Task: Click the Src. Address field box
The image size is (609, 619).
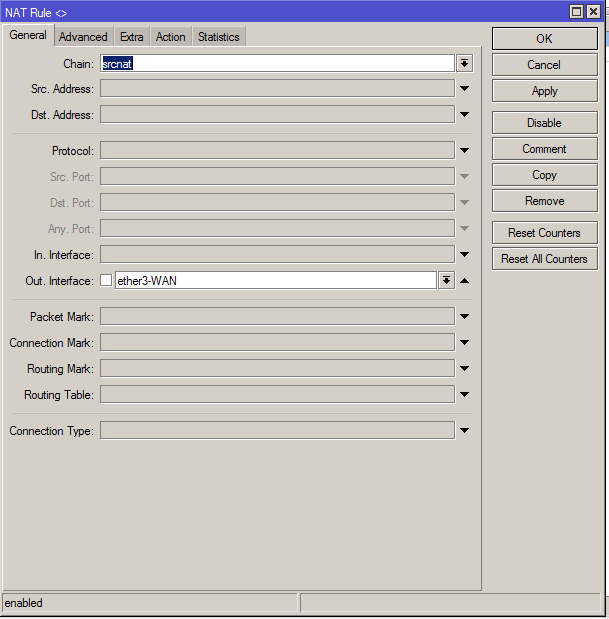Action: tap(277, 88)
